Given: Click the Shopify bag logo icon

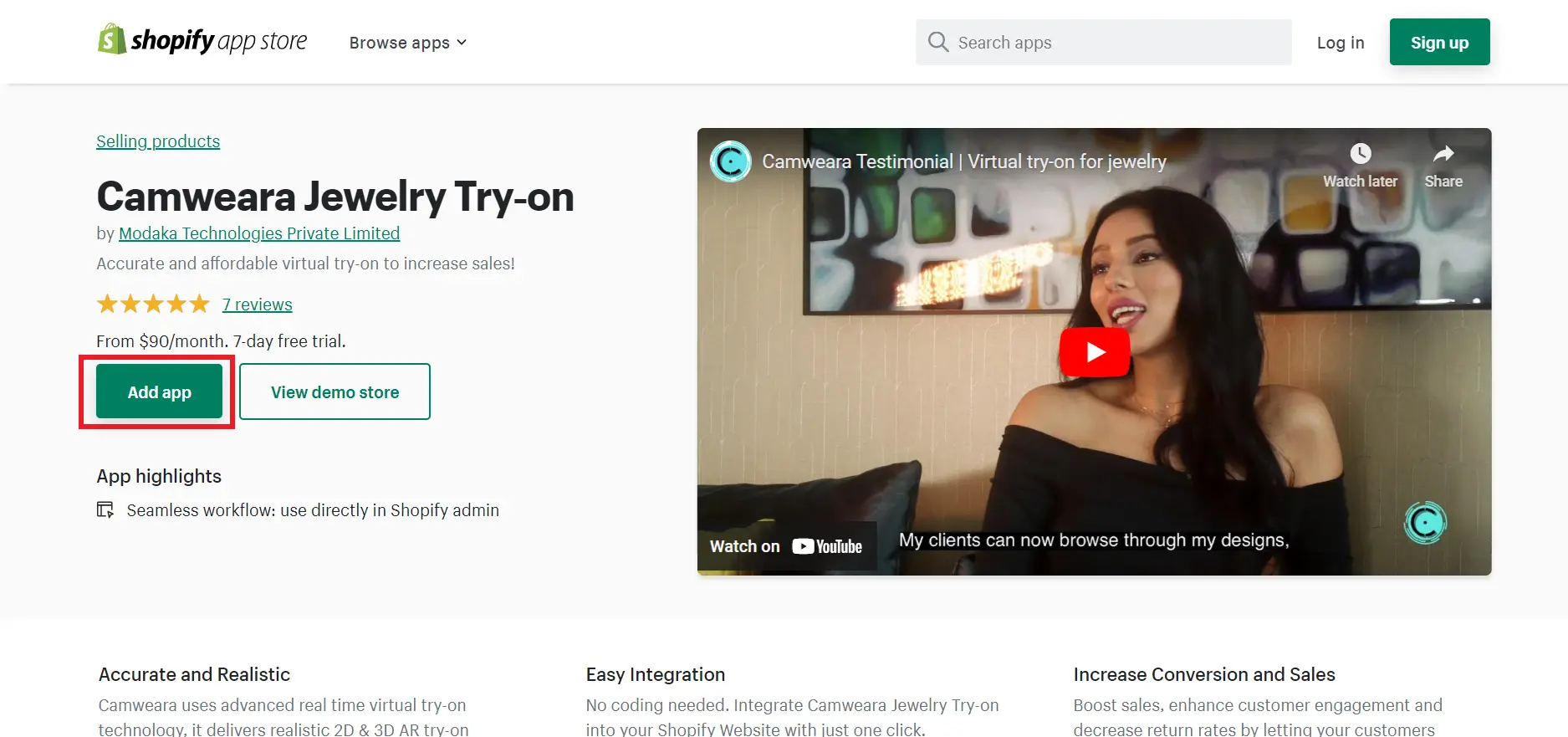Looking at the screenshot, I should [x=111, y=39].
